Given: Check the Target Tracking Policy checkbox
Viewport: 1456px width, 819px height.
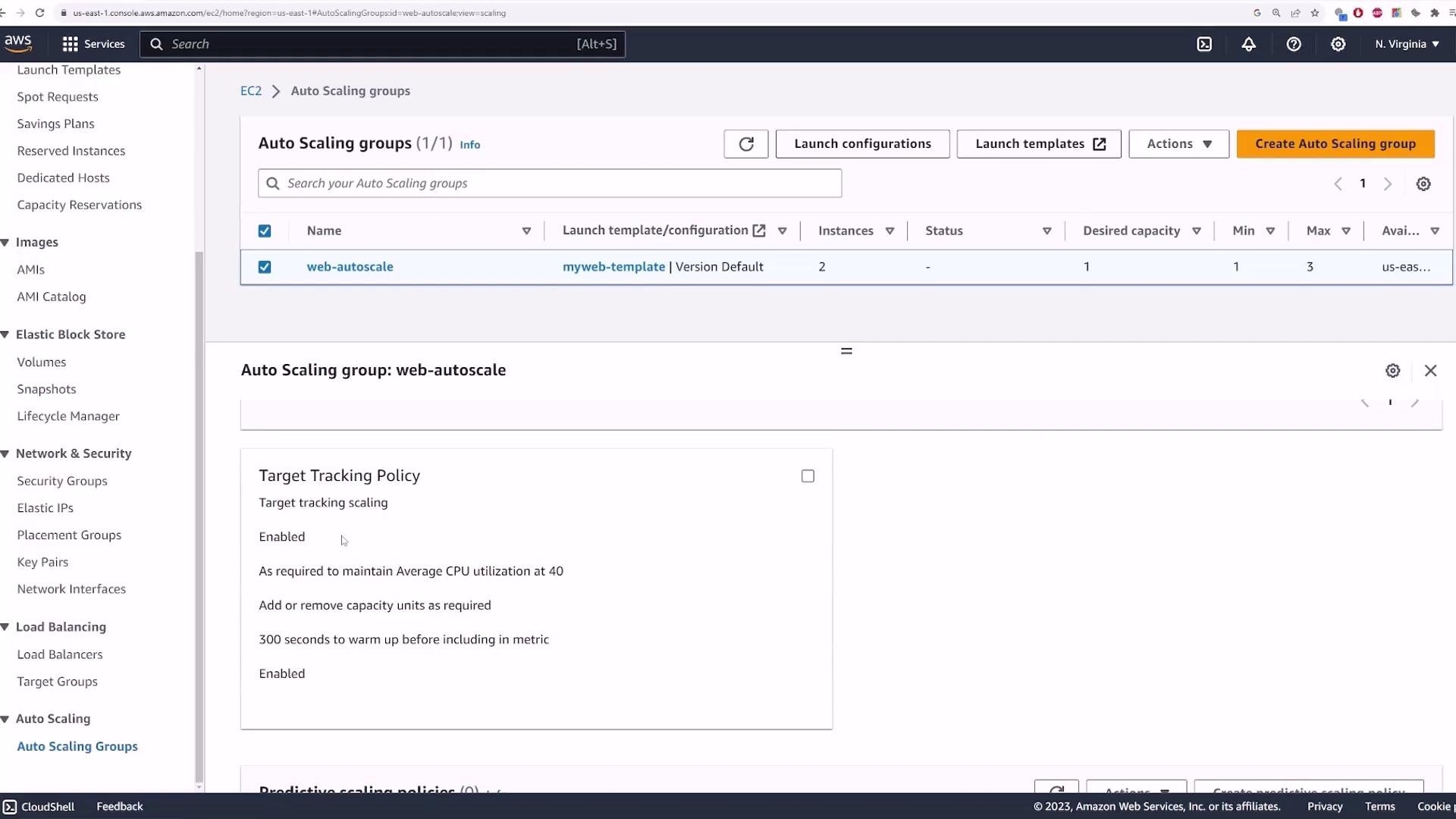Looking at the screenshot, I should pyautogui.click(x=808, y=476).
